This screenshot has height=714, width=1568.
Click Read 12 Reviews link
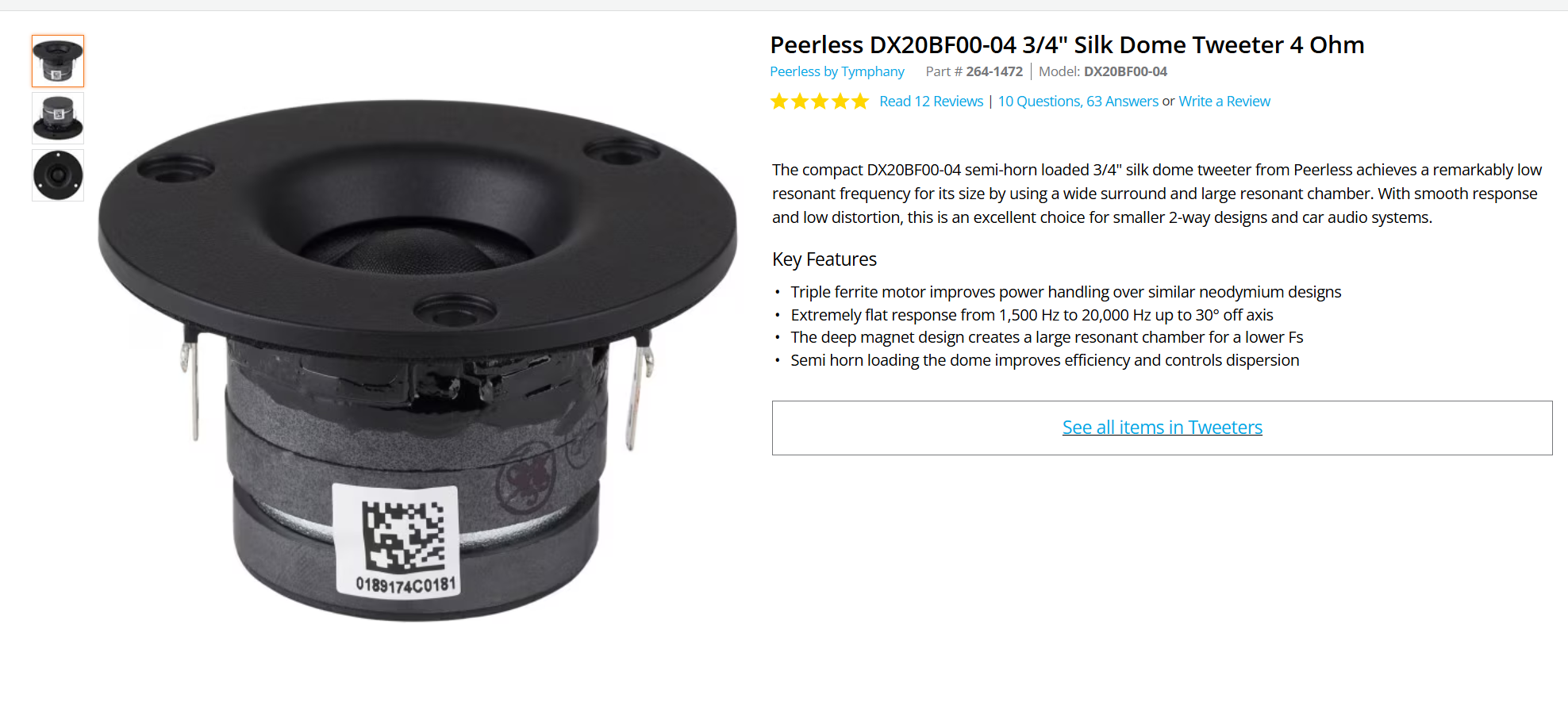[x=931, y=102]
